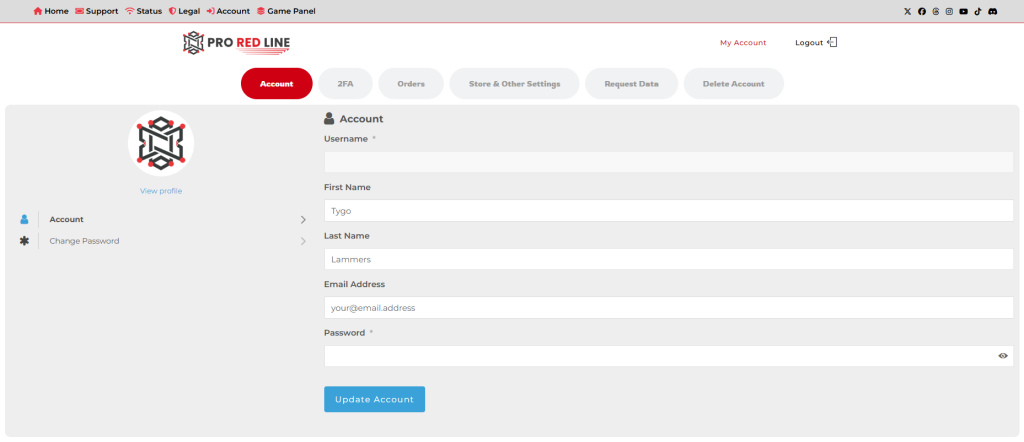Click the View profile link
Image resolution: width=1024 pixels, height=442 pixels.
pyautogui.click(x=161, y=191)
